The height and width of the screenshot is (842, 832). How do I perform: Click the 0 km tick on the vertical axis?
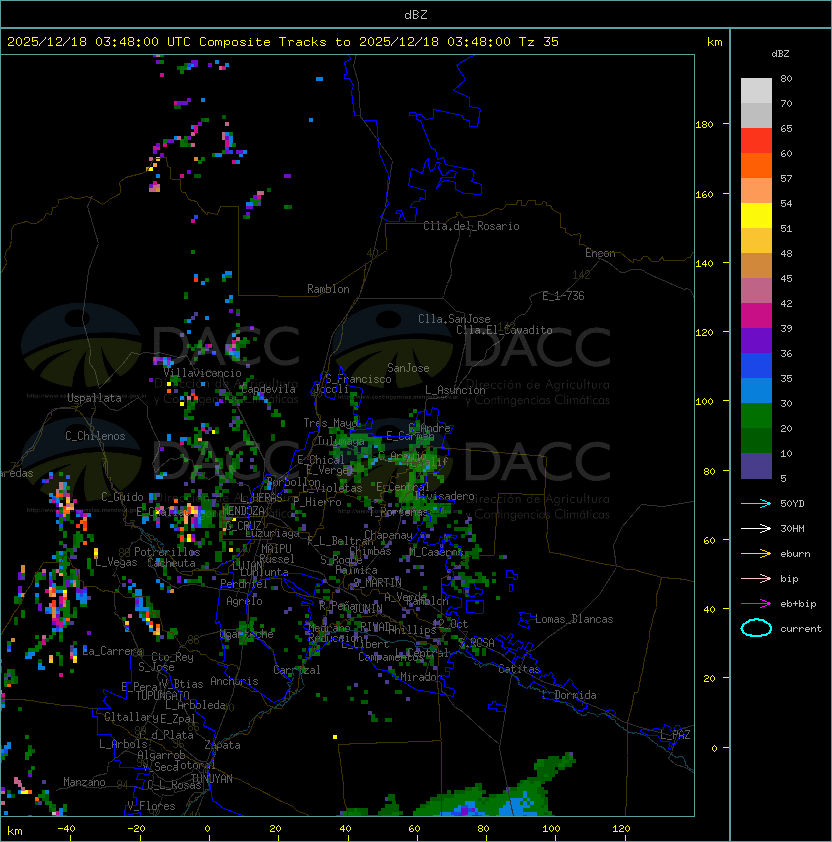714,748
